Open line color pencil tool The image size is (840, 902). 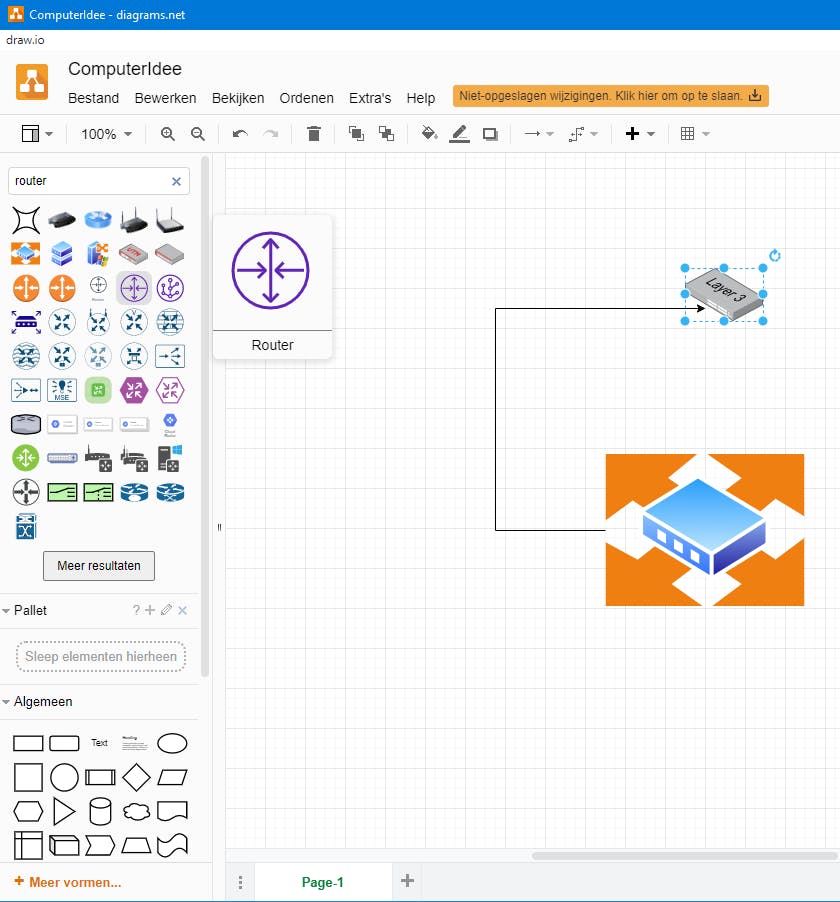pos(459,134)
